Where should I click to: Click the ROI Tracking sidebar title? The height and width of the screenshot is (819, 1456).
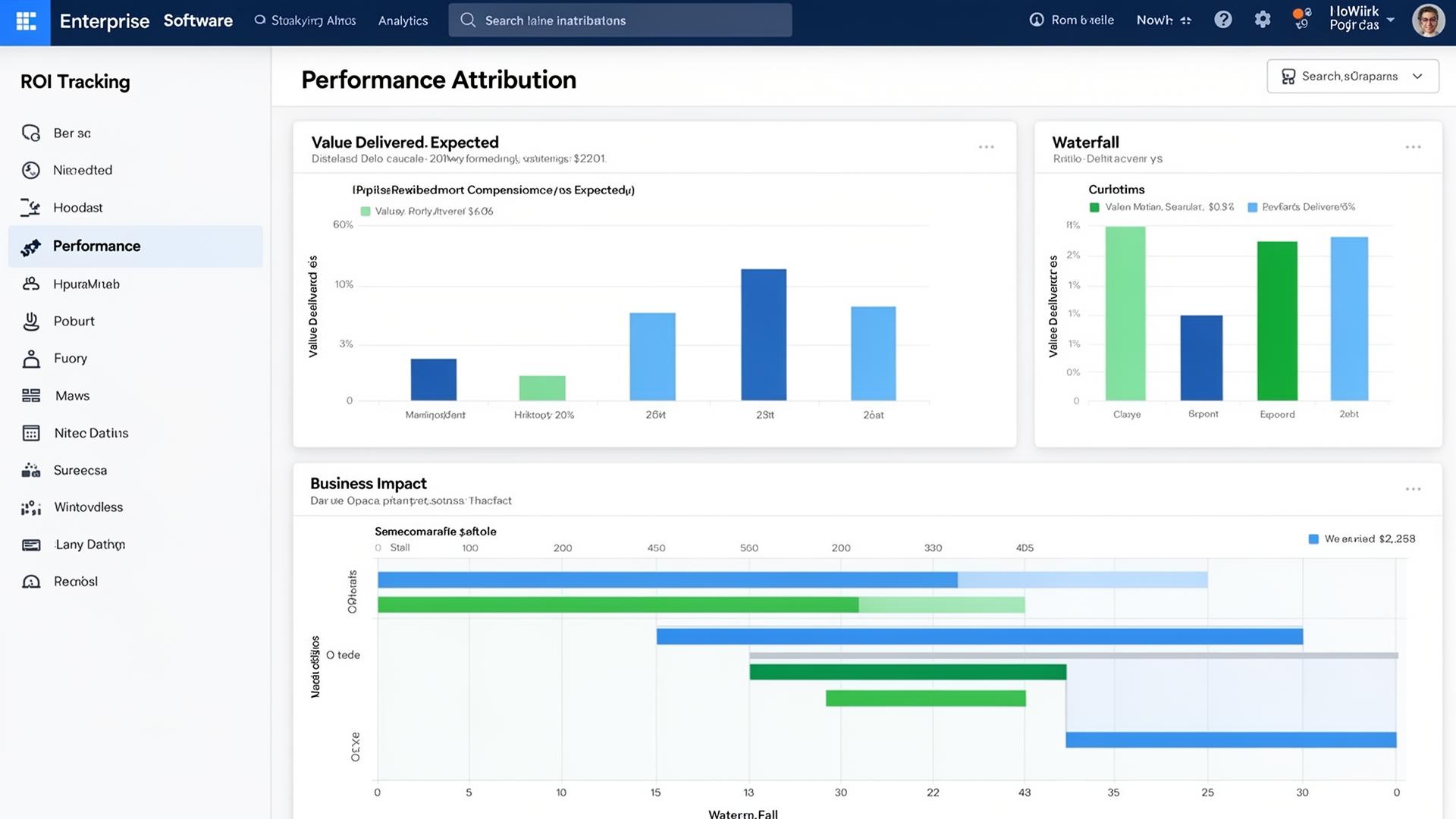pos(75,82)
